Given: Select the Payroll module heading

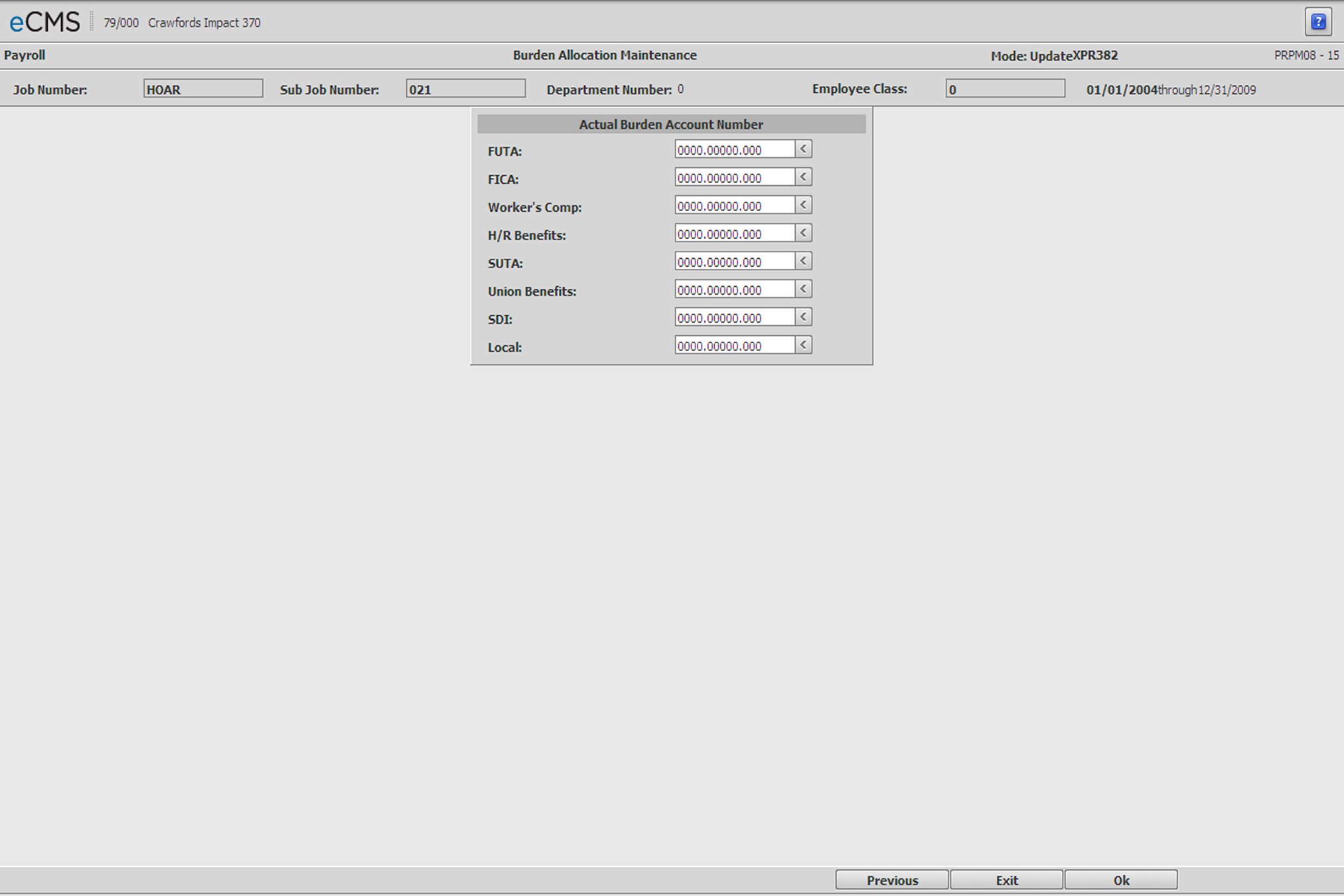Looking at the screenshot, I should pos(25,55).
